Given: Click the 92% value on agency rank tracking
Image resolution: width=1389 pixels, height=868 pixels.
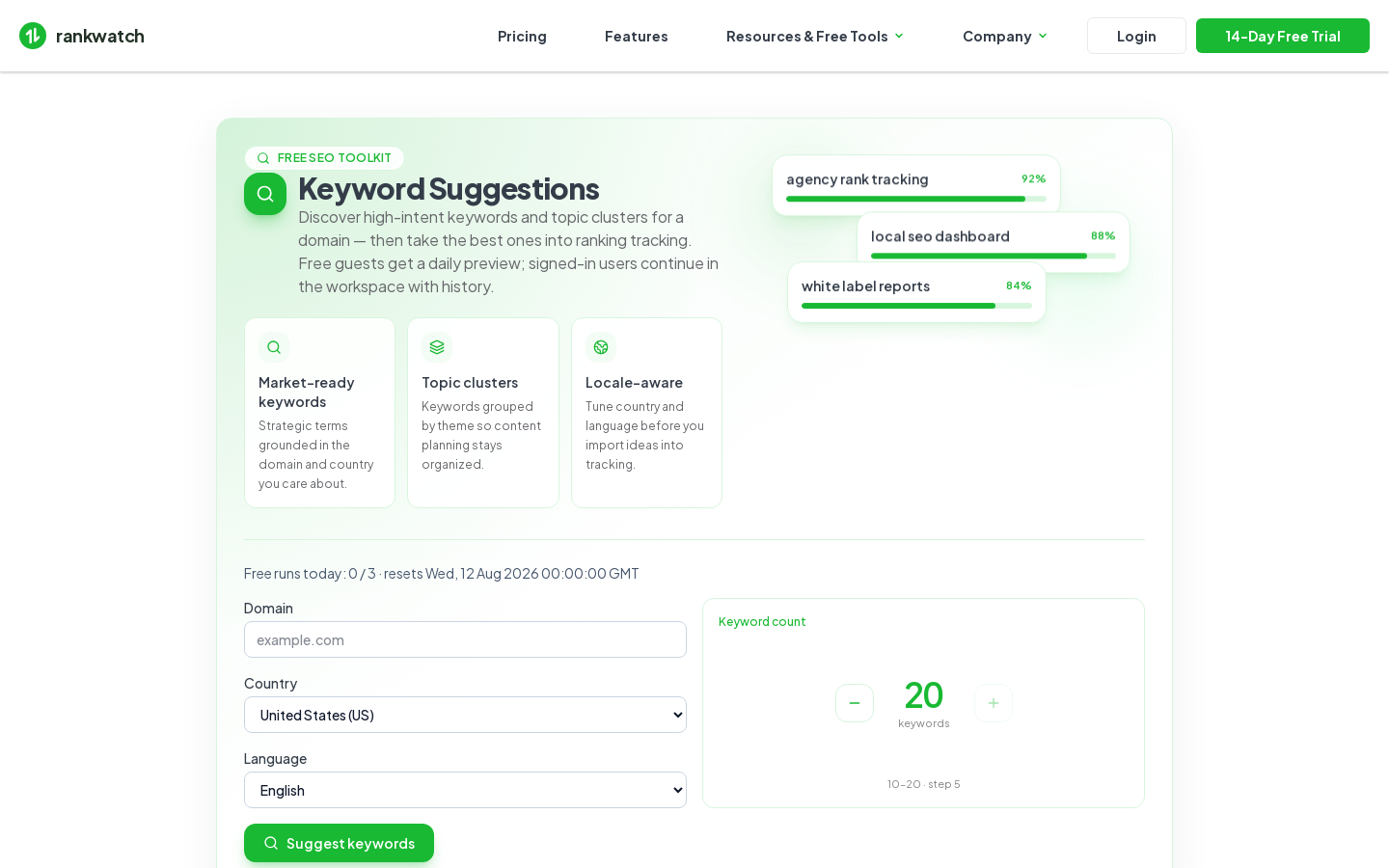Looking at the screenshot, I should [x=1034, y=179].
